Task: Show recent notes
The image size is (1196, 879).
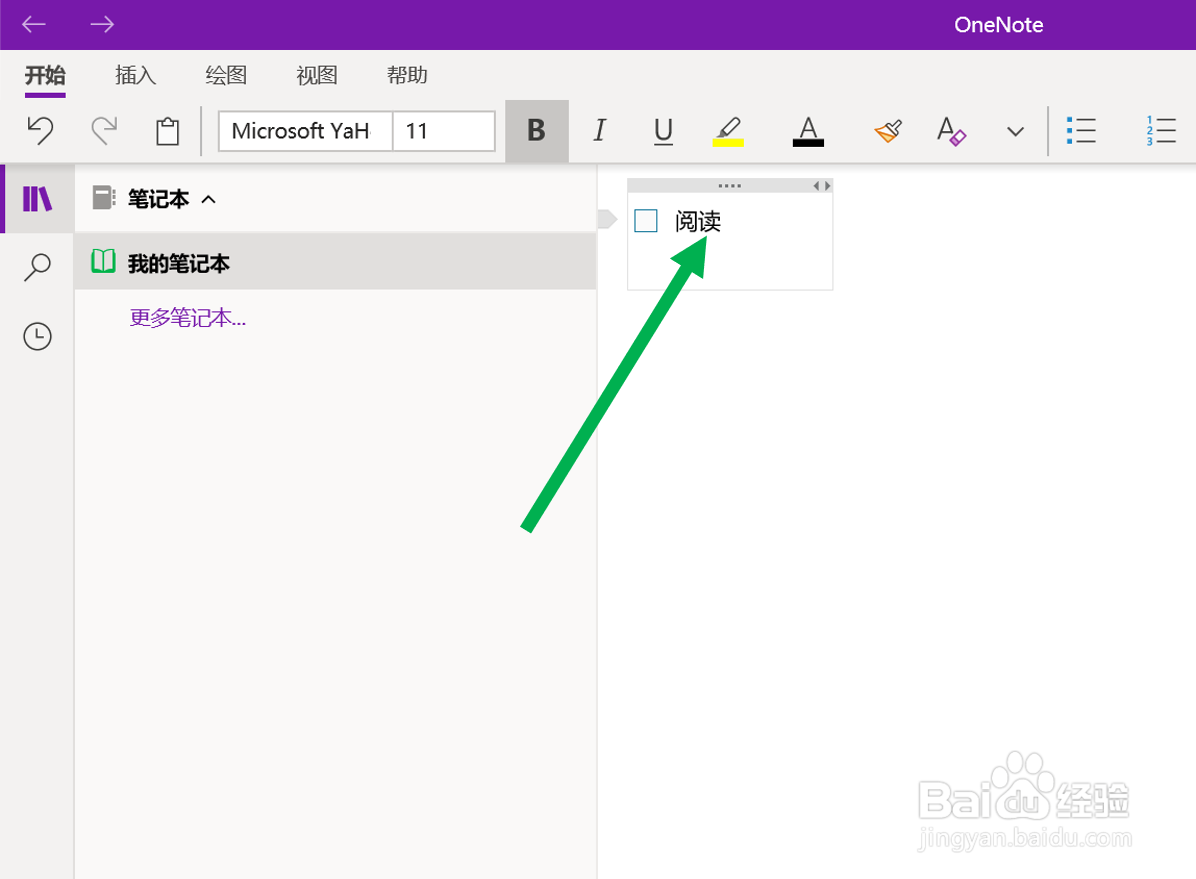Action: tap(37, 336)
